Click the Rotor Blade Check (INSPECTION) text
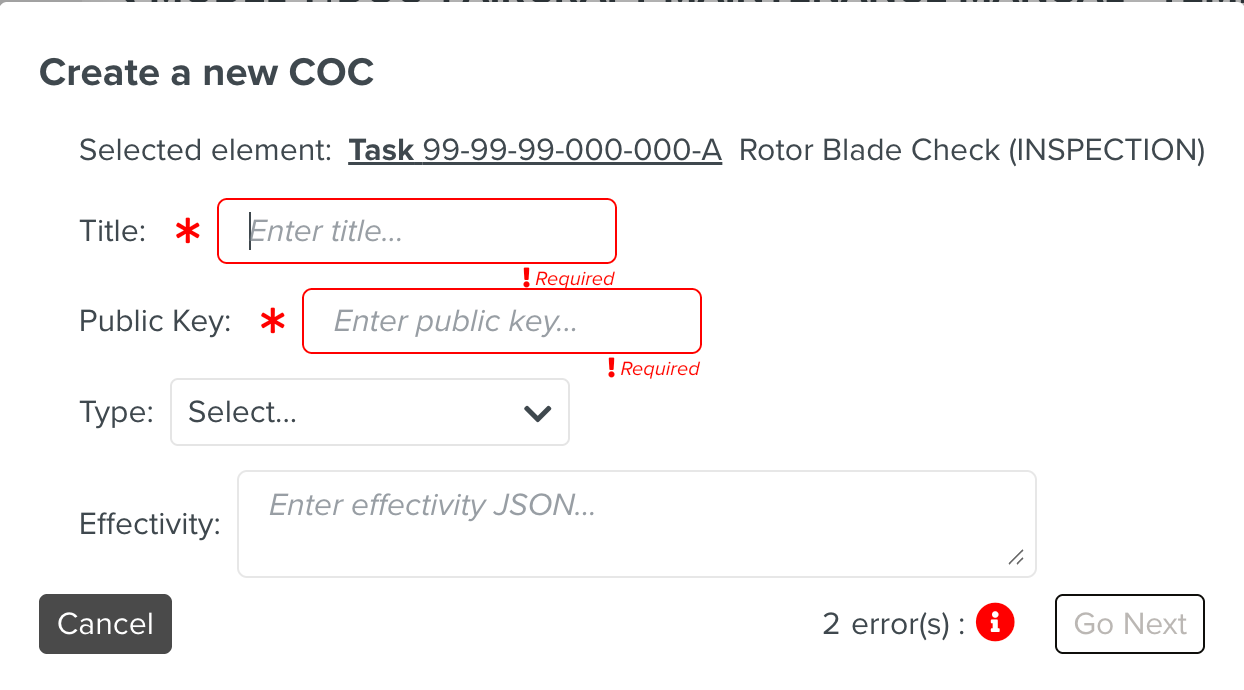This screenshot has height=690, width=1244. point(971,150)
